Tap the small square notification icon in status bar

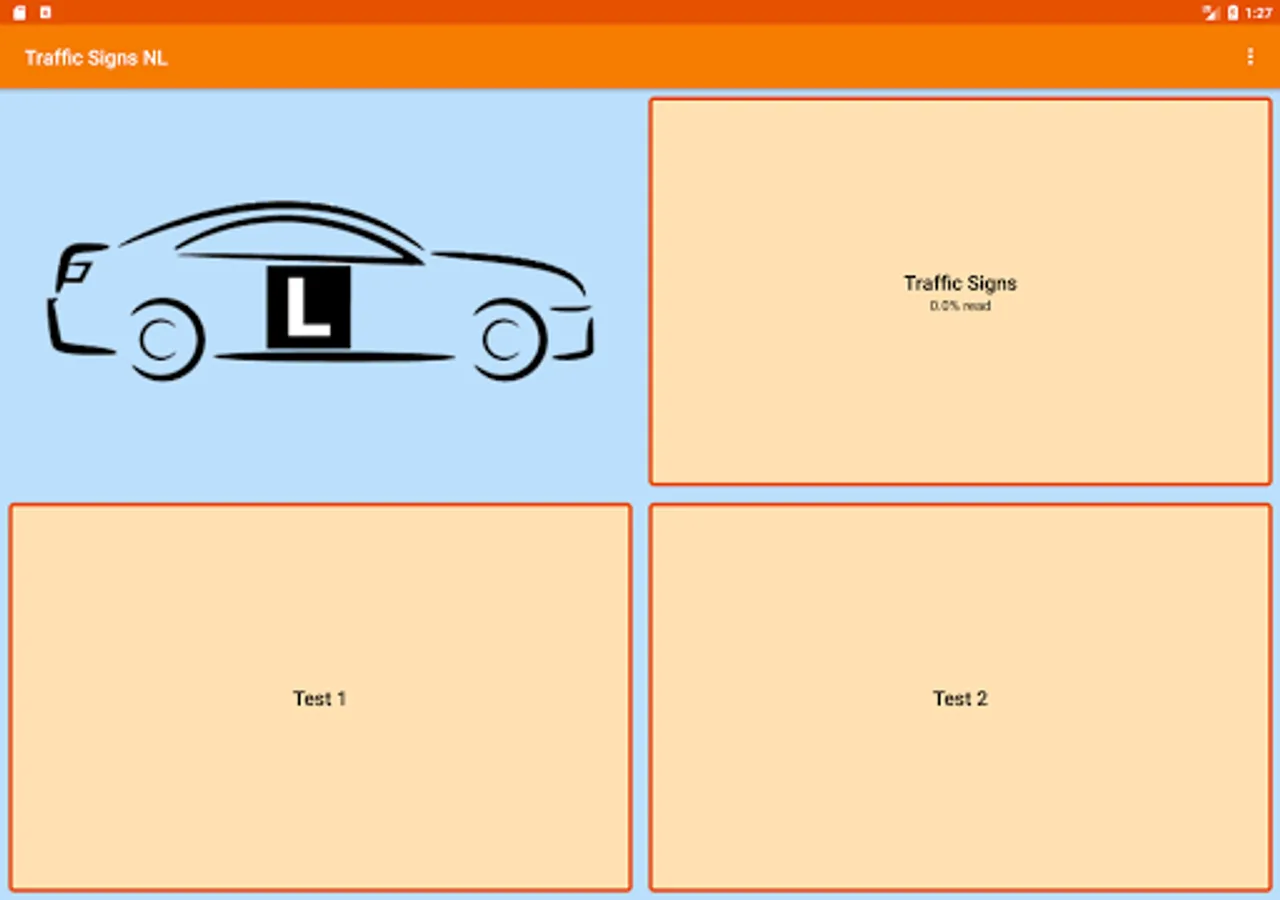[45, 13]
